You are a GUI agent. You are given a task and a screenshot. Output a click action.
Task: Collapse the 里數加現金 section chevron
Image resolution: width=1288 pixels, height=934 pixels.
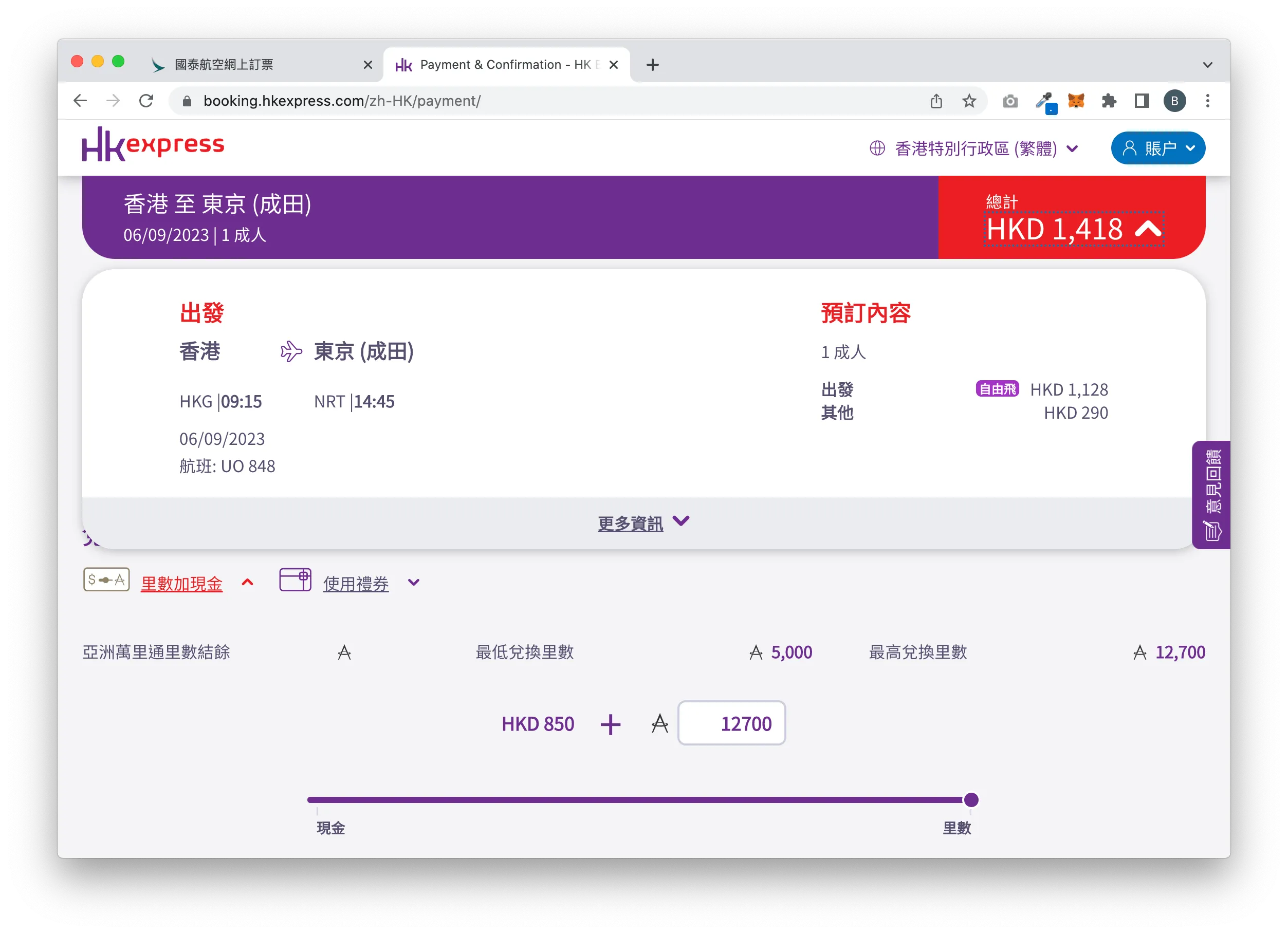click(x=247, y=582)
